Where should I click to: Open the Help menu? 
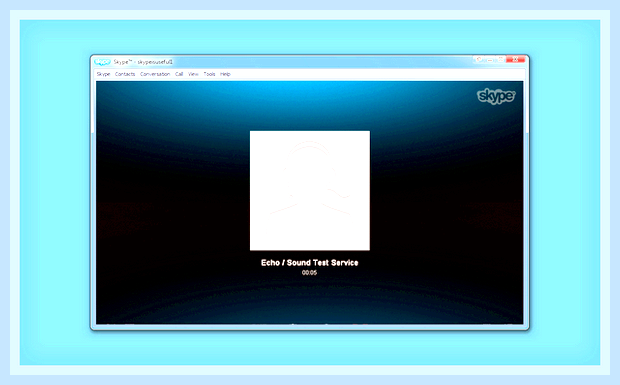(x=225, y=74)
